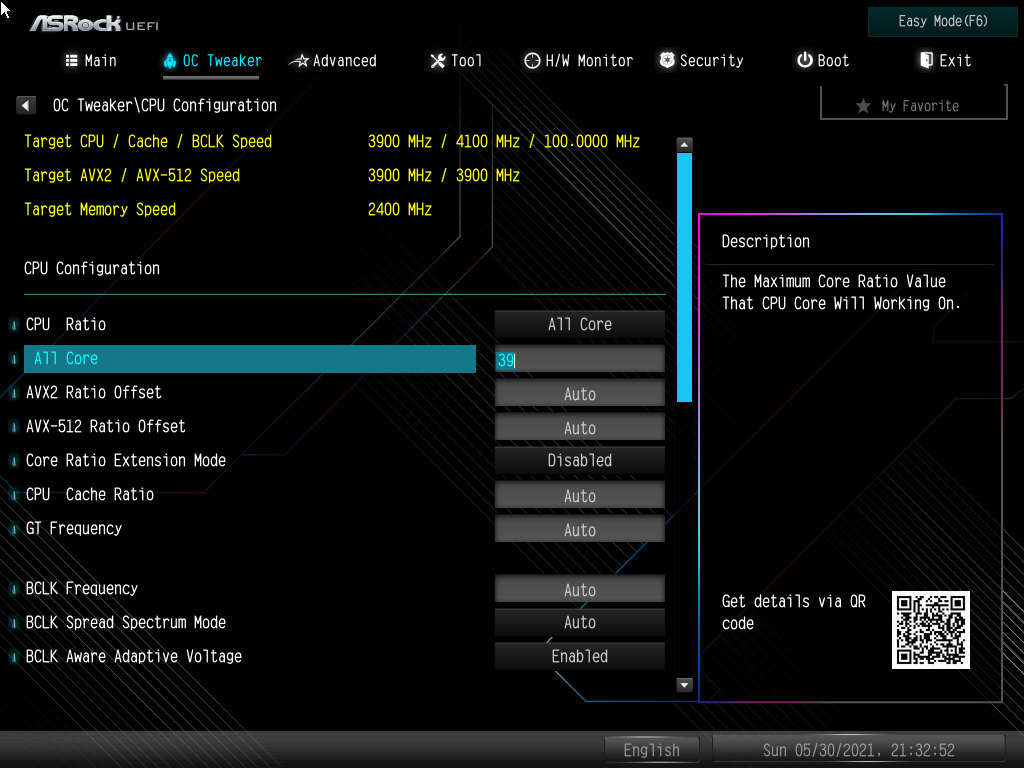Screen dimensions: 1024x768
Task: Open CPU Cache Ratio value
Action: click(x=579, y=495)
